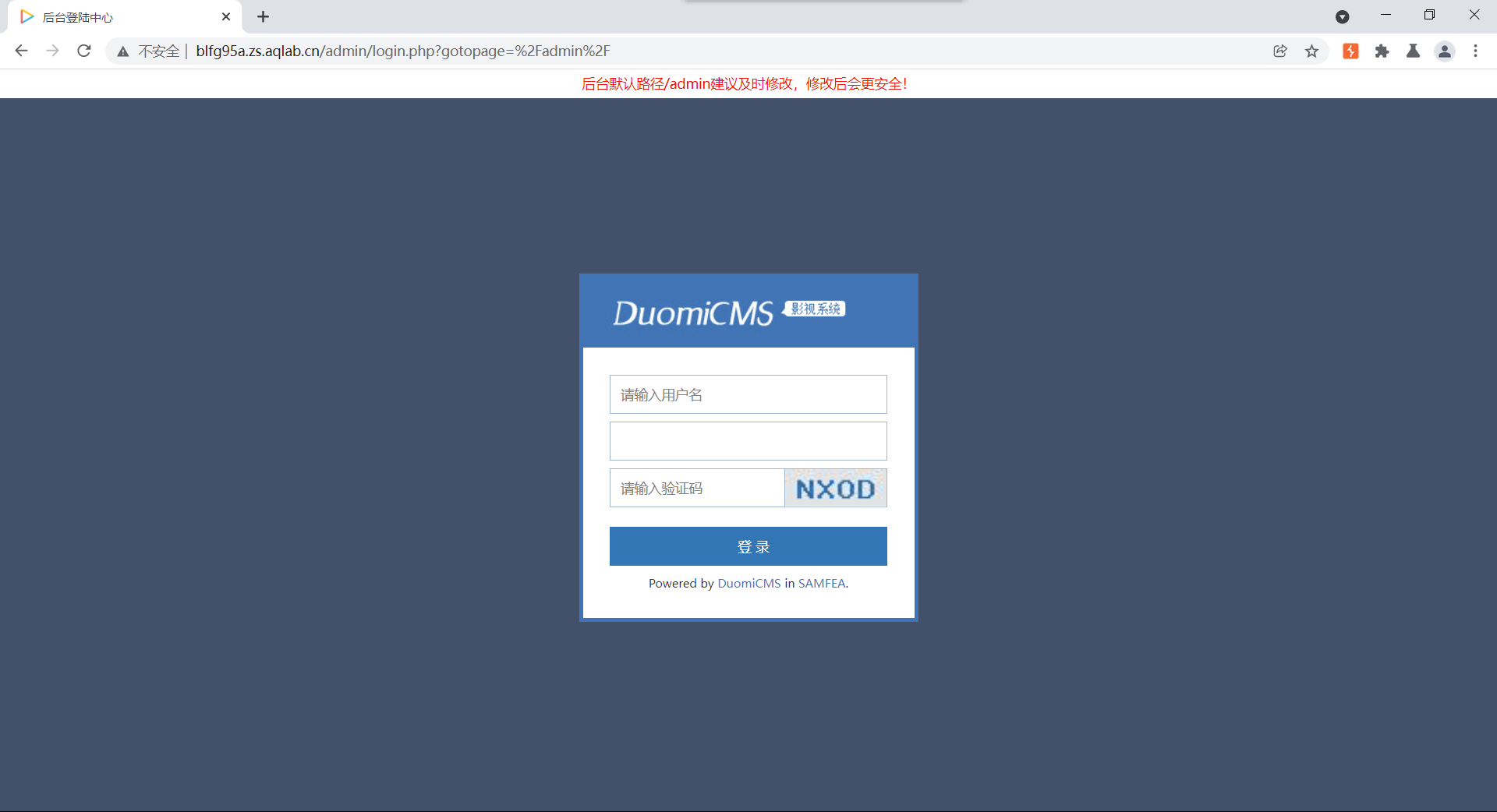Viewport: 1497px width, 812px height.
Task: Open the browser profile avatar
Action: 1445,51
